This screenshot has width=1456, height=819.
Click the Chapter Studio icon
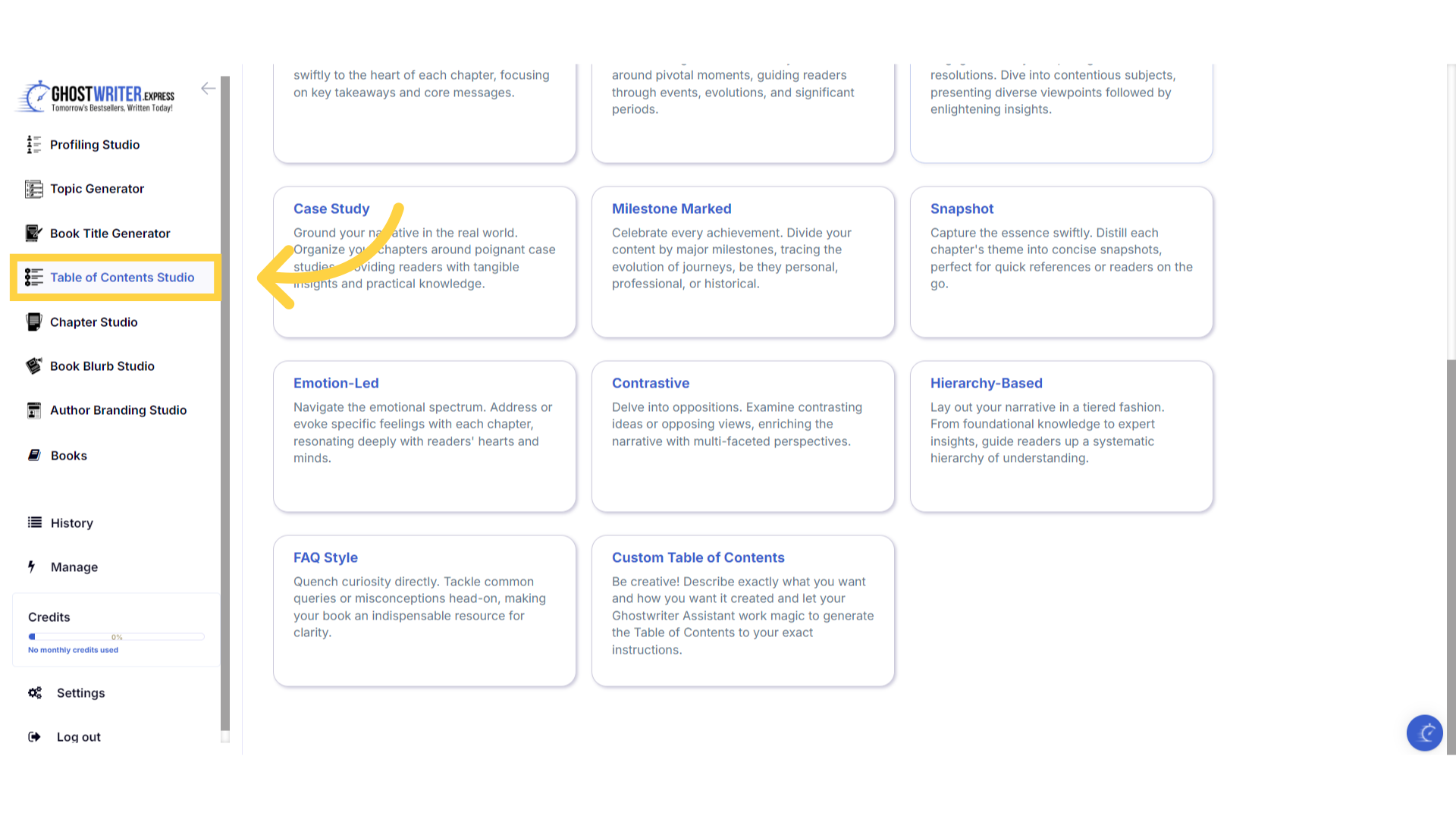pos(33,322)
